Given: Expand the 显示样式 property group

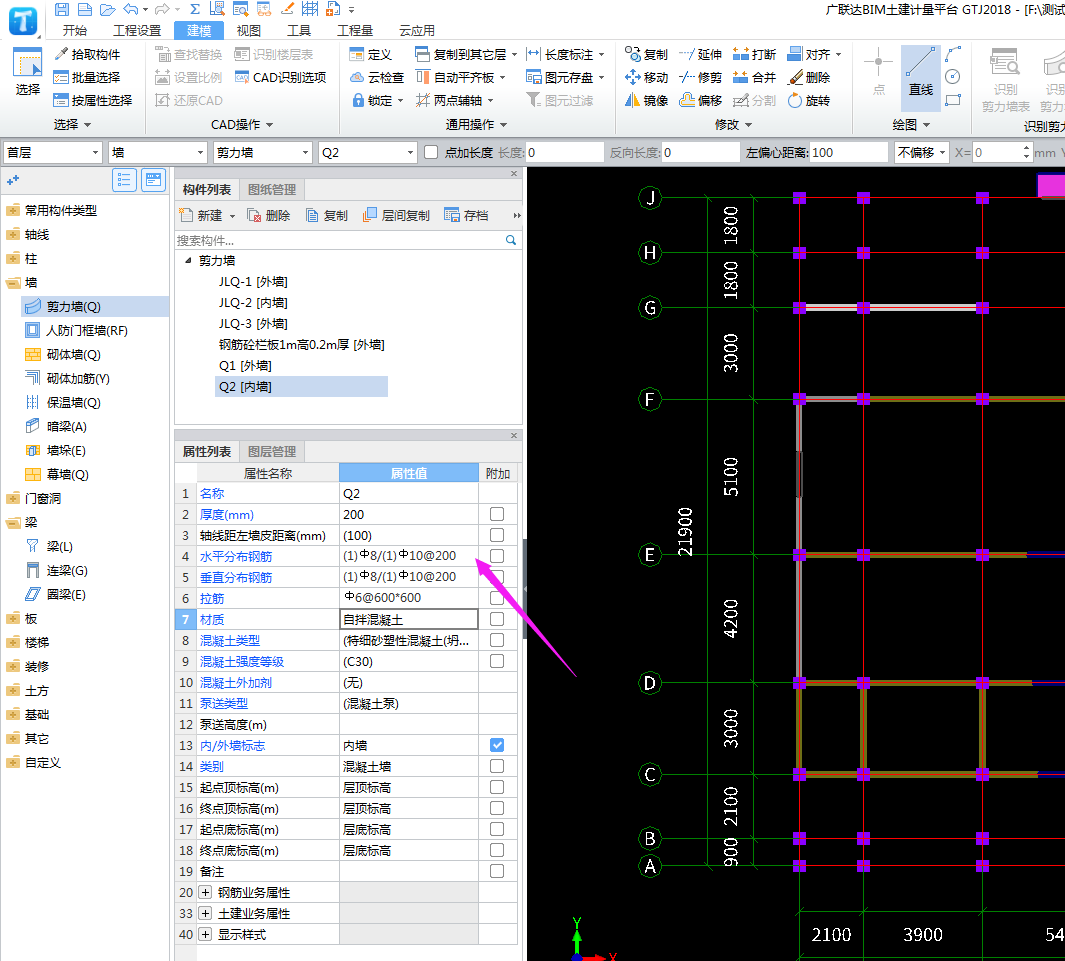Looking at the screenshot, I should (x=205, y=935).
